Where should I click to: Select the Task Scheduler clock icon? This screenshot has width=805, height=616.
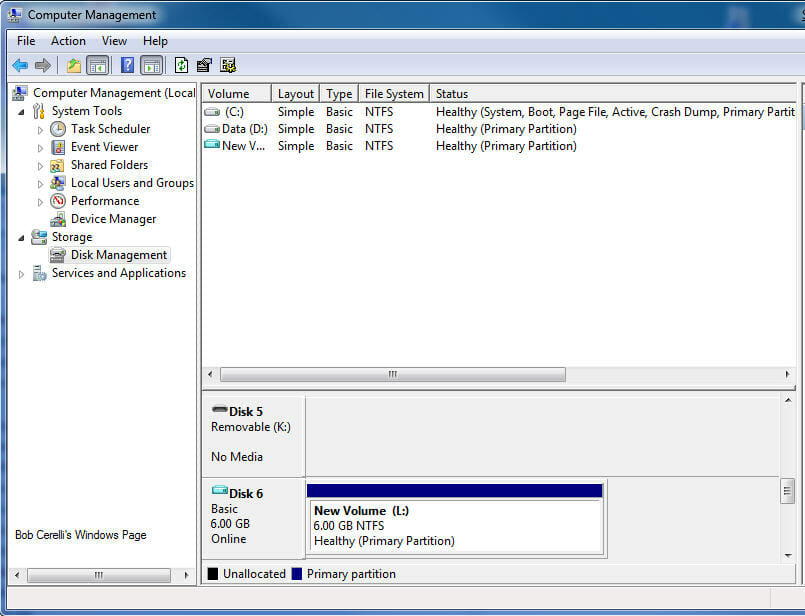click(x=58, y=129)
